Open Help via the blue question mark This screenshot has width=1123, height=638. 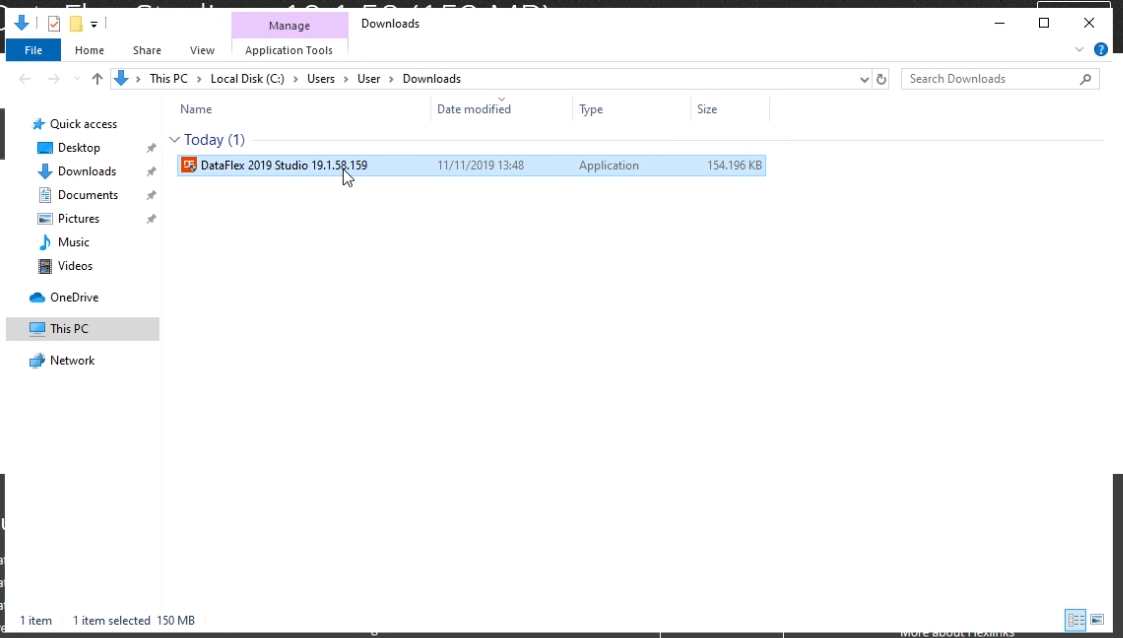1101,50
